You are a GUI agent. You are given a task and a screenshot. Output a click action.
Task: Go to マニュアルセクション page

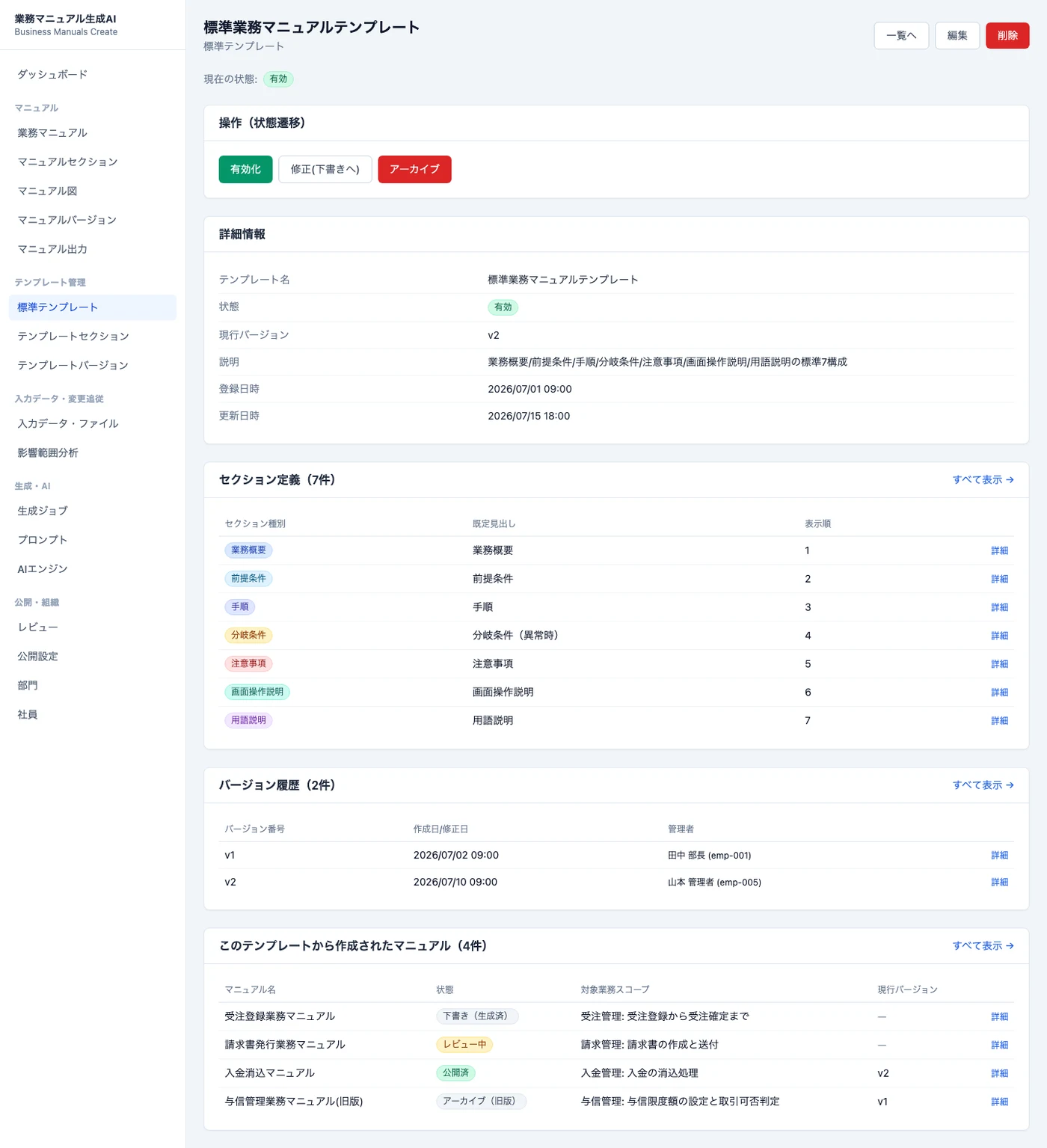(93, 162)
